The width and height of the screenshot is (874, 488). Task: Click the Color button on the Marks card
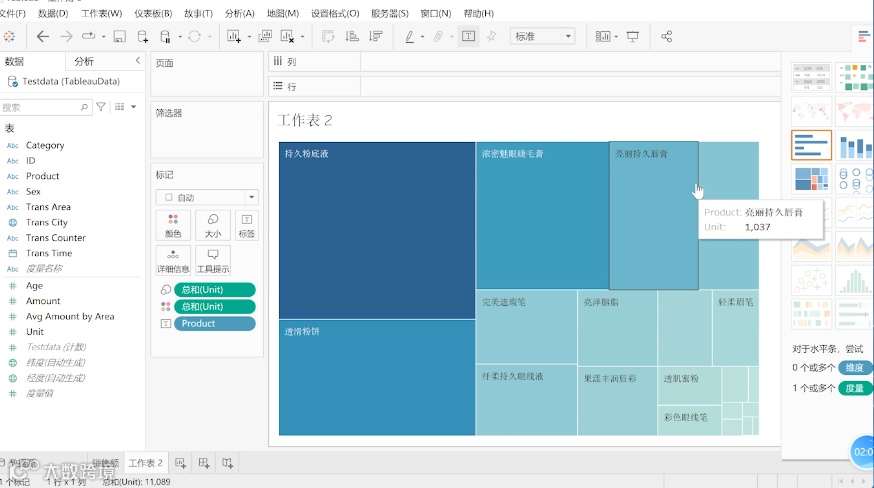(x=173, y=225)
